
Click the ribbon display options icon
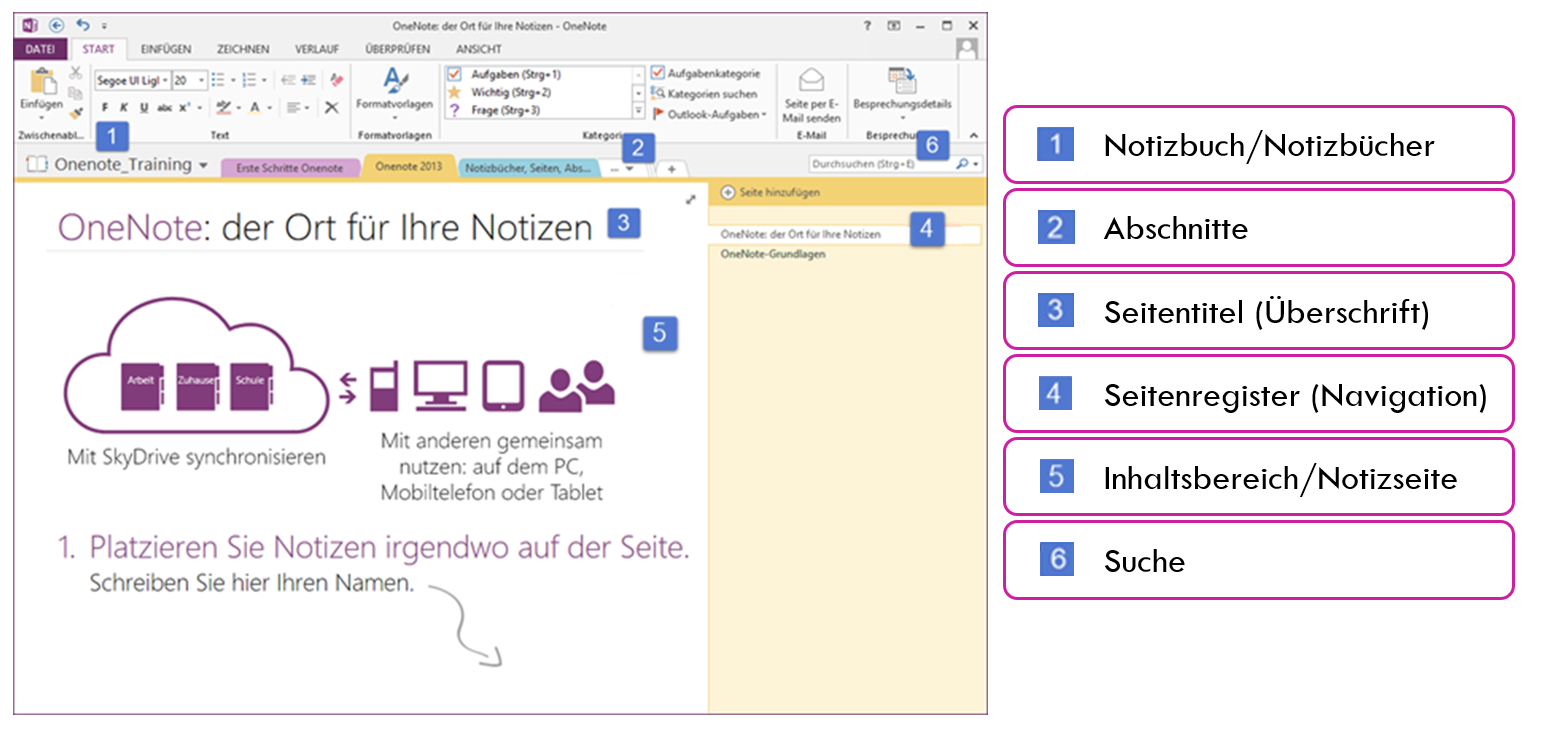pyautogui.click(x=894, y=26)
